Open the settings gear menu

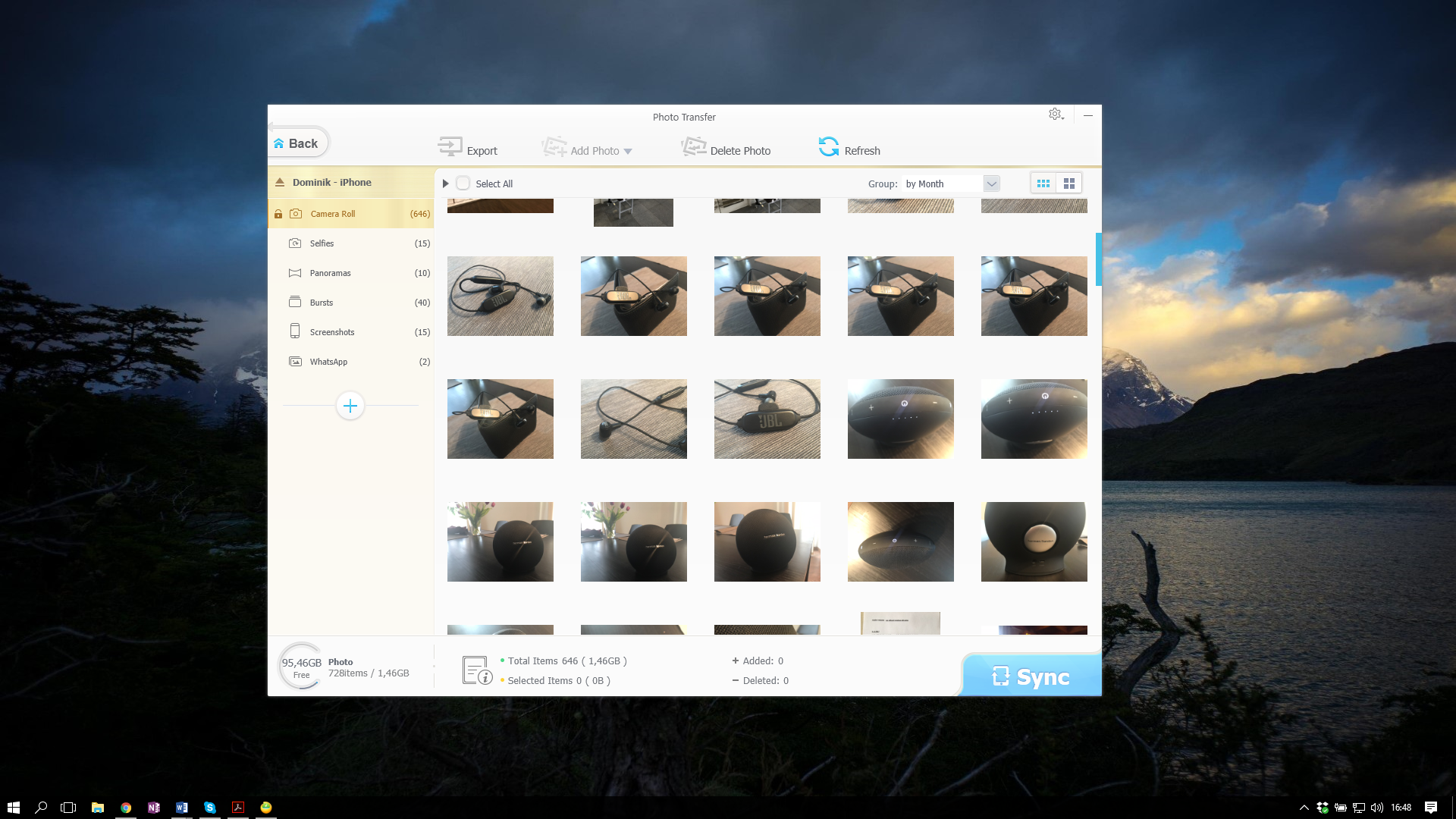(1056, 115)
